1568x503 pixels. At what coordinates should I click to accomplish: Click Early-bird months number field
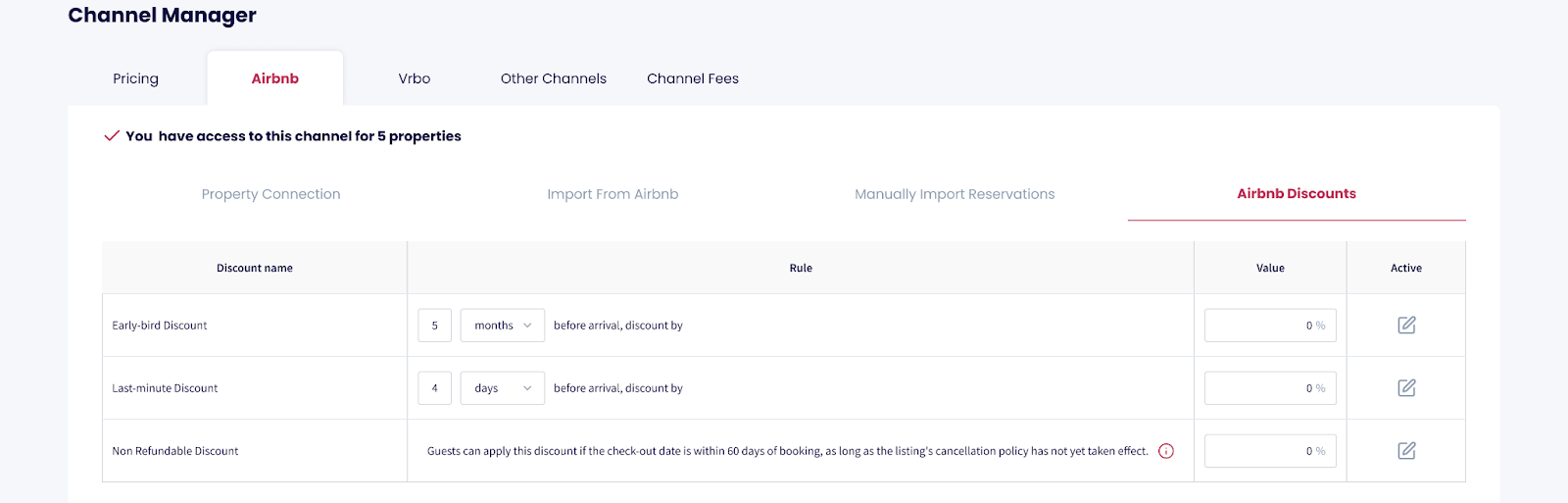pos(435,326)
